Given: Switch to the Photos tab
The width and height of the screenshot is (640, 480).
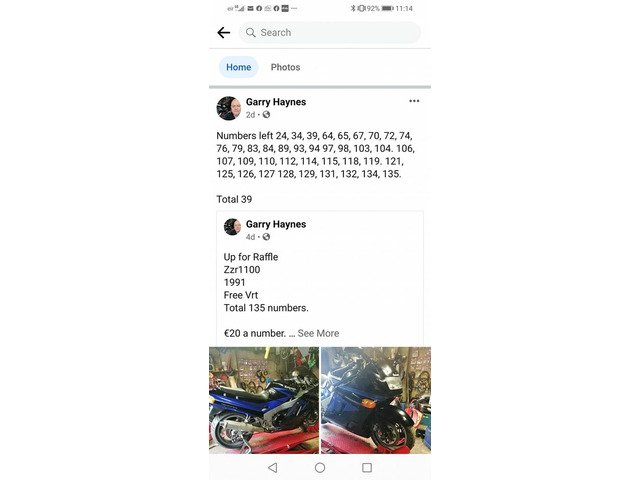Looking at the screenshot, I should (285, 67).
